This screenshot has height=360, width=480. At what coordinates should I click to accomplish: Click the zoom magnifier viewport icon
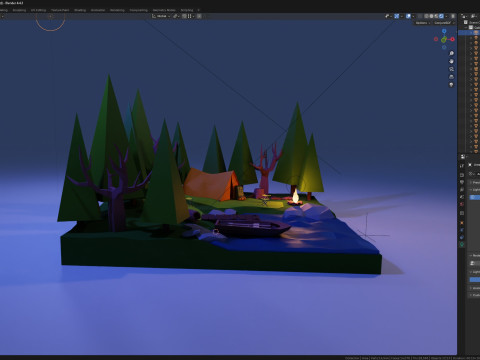(451, 53)
